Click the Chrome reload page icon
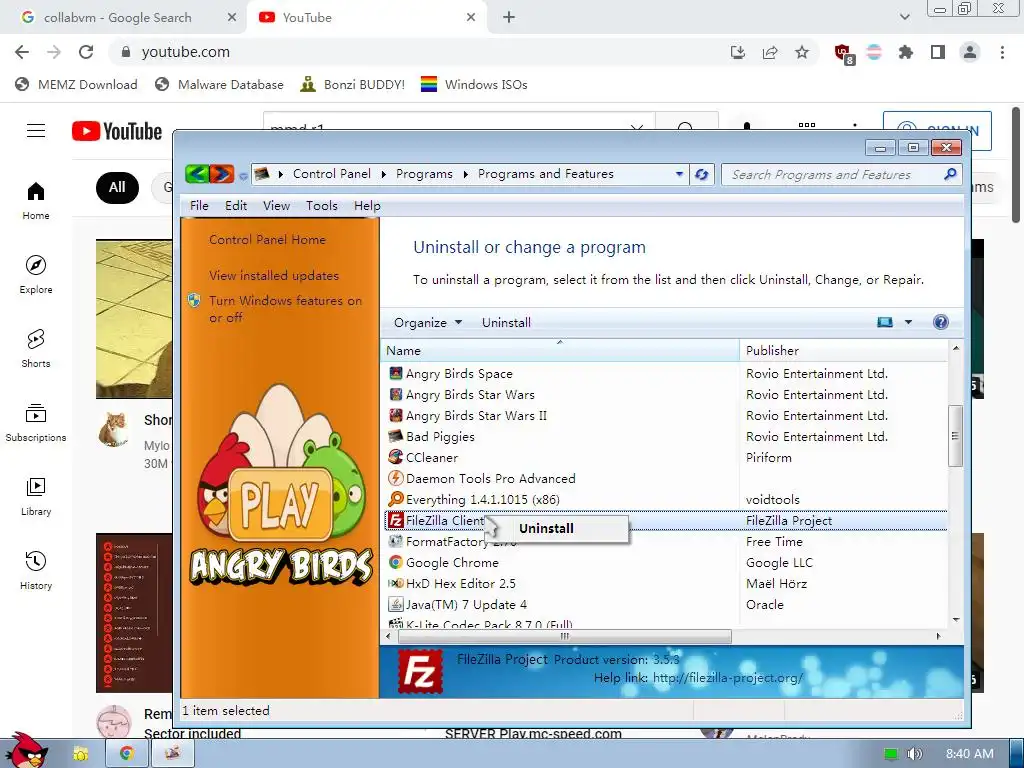1024x768 pixels. click(x=86, y=52)
